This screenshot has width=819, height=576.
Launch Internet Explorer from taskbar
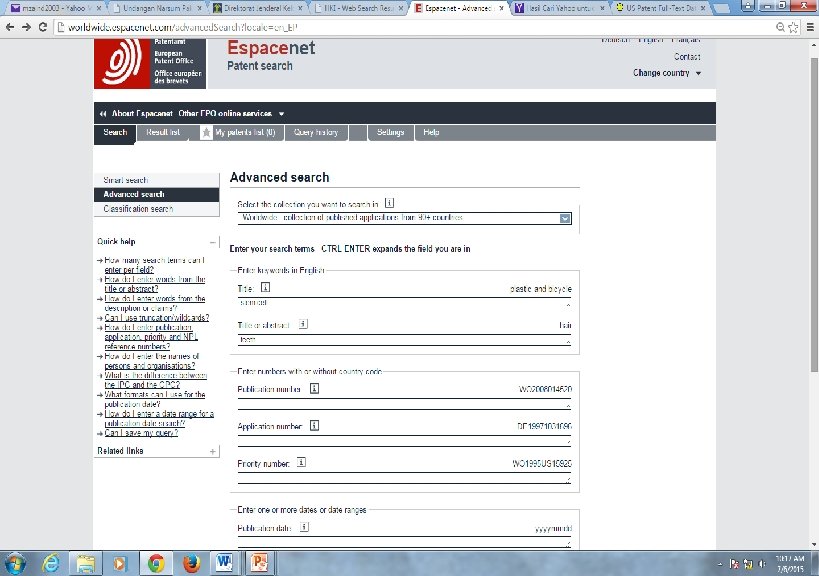(x=51, y=563)
